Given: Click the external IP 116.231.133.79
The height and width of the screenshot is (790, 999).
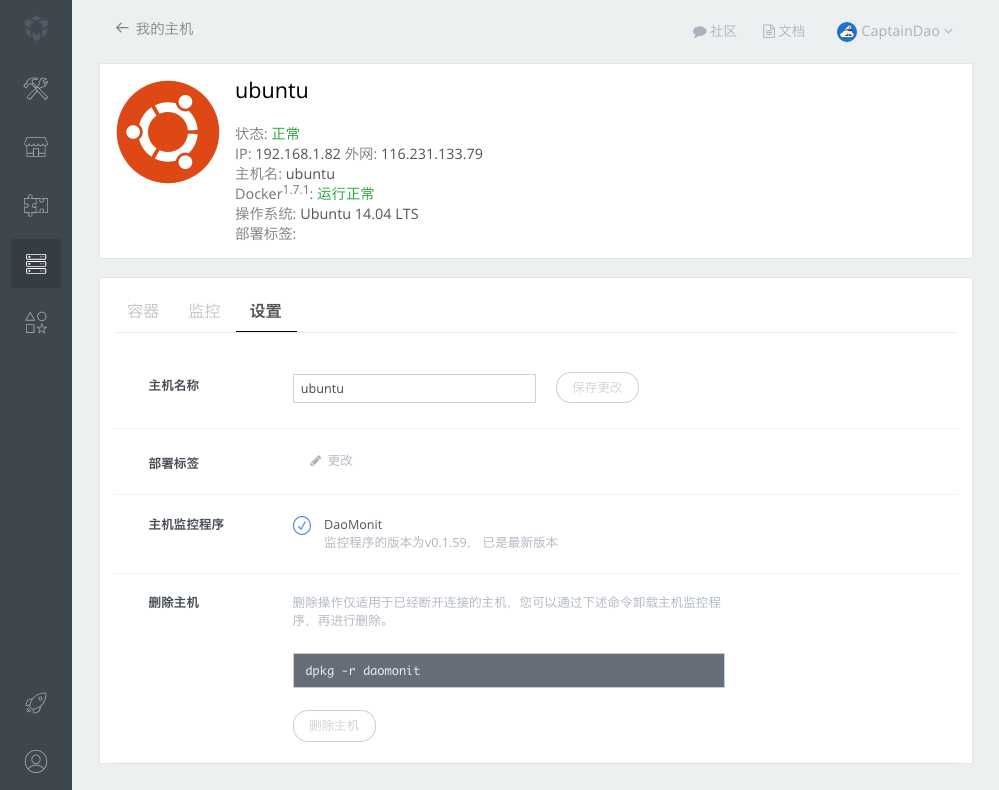Looking at the screenshot, I should click(x=432, y=154).
